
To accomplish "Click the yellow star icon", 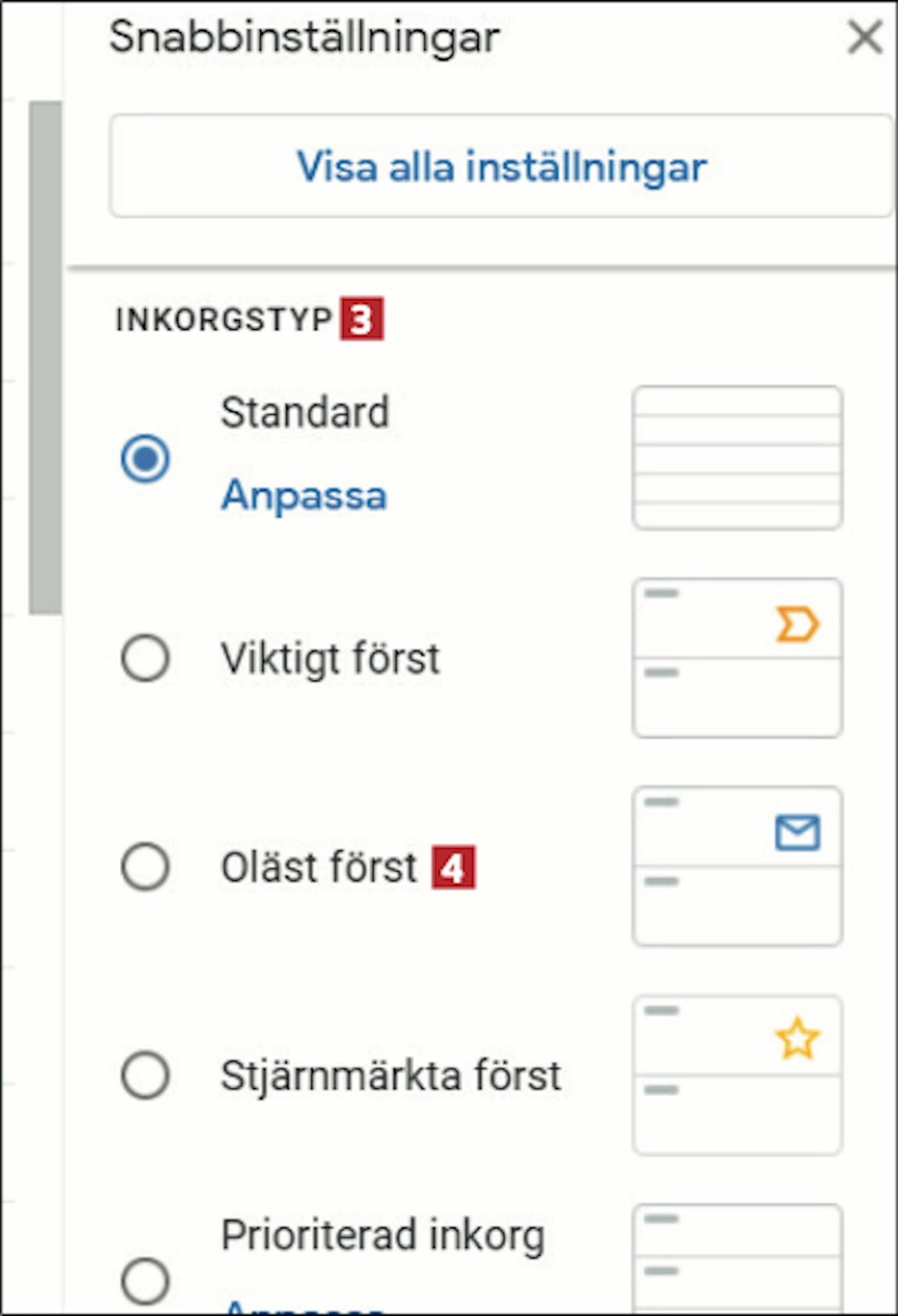I will click(797, 1040).
